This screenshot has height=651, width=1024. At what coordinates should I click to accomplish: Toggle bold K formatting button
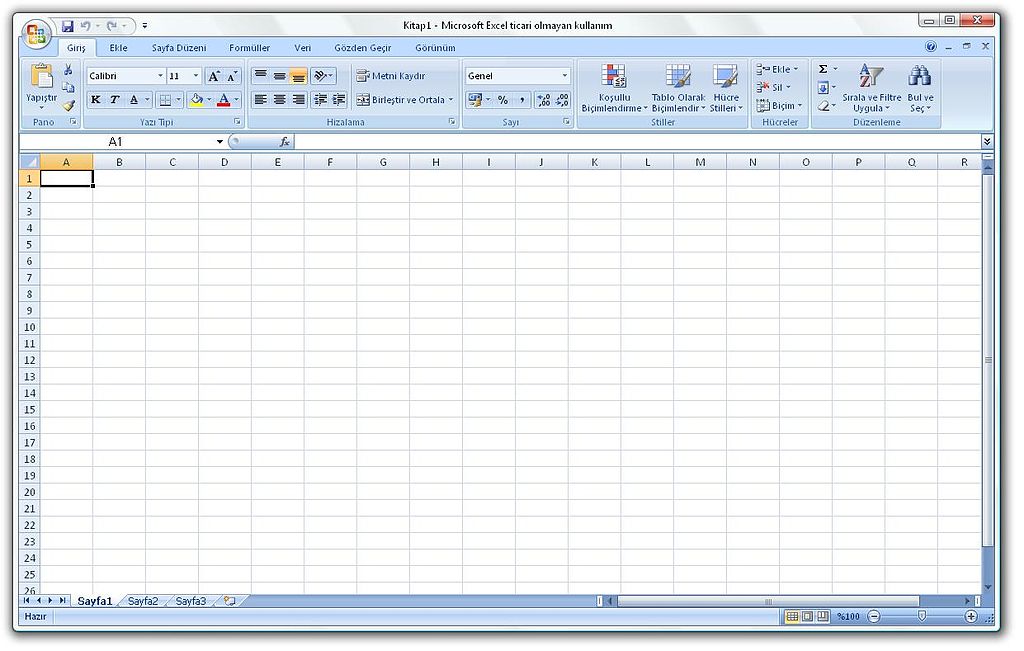(96, 100)
